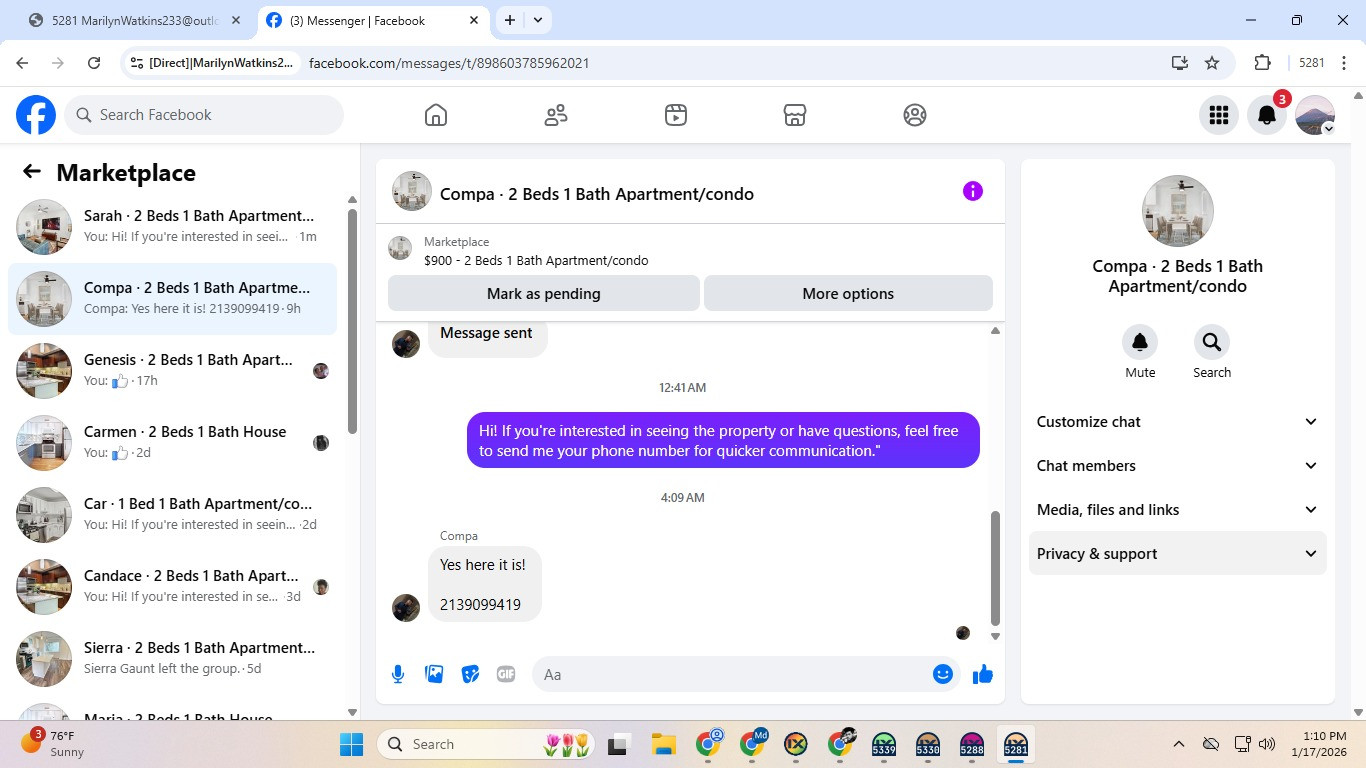Click the address bar URL

[x=449, y=63]
